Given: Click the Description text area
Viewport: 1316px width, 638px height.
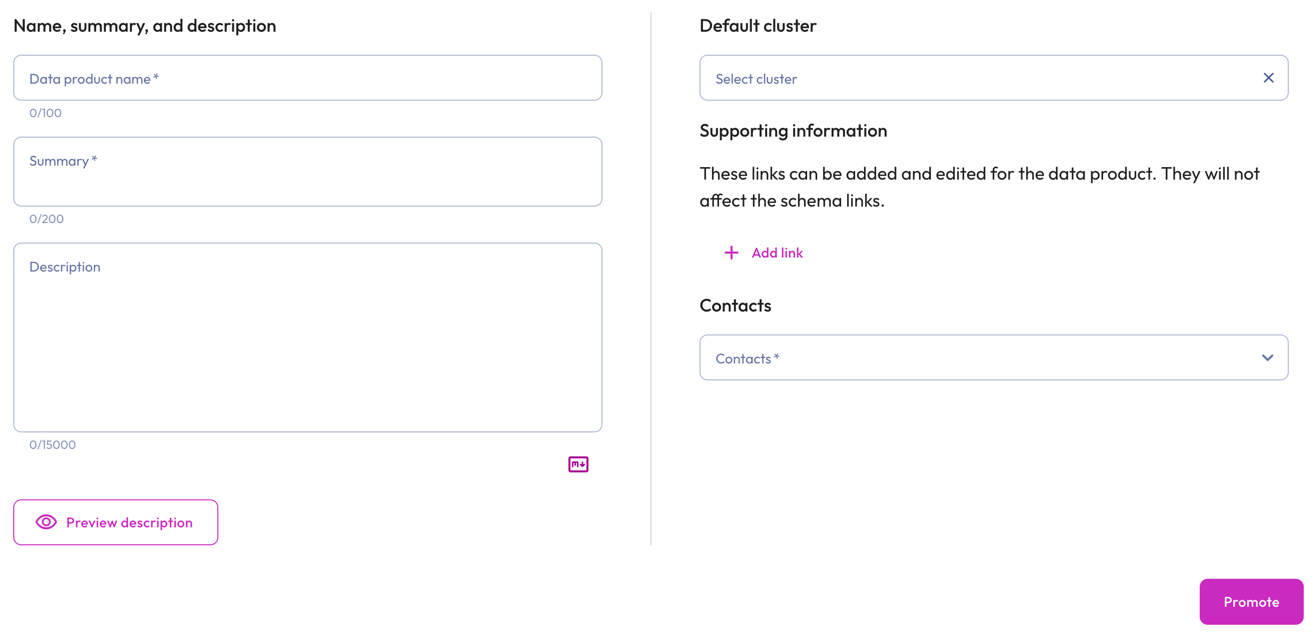Looking at the screenshot, I should pyautogui.click(x=307, y=337).
